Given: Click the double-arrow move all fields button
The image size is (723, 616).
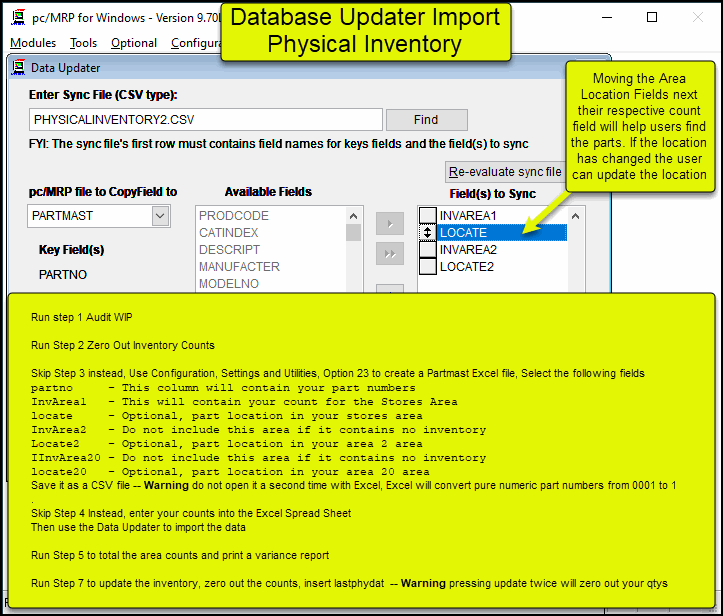Looking at the screenshot, I should (390, 254).
